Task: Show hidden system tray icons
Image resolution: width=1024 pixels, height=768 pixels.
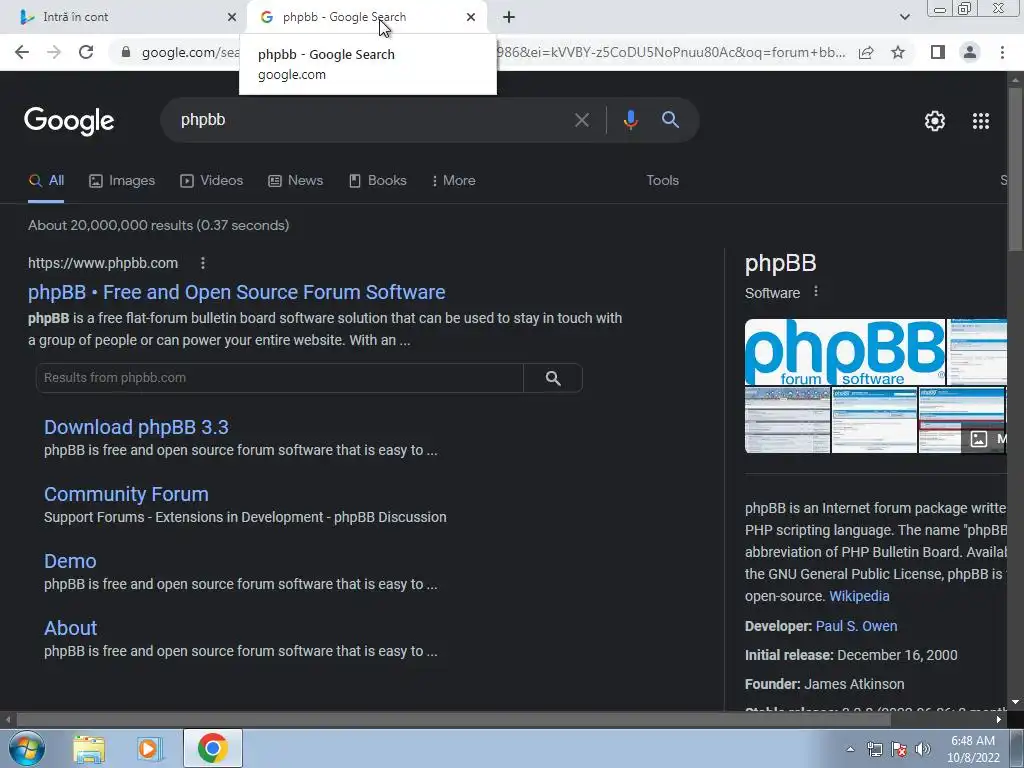Action: pyautogui.click(x=850, y=749)
